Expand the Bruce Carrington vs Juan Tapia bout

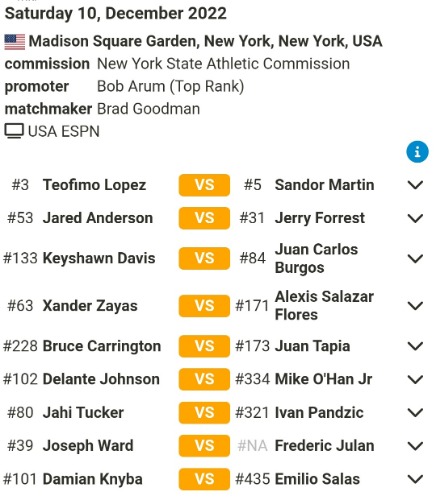point(415,346)
